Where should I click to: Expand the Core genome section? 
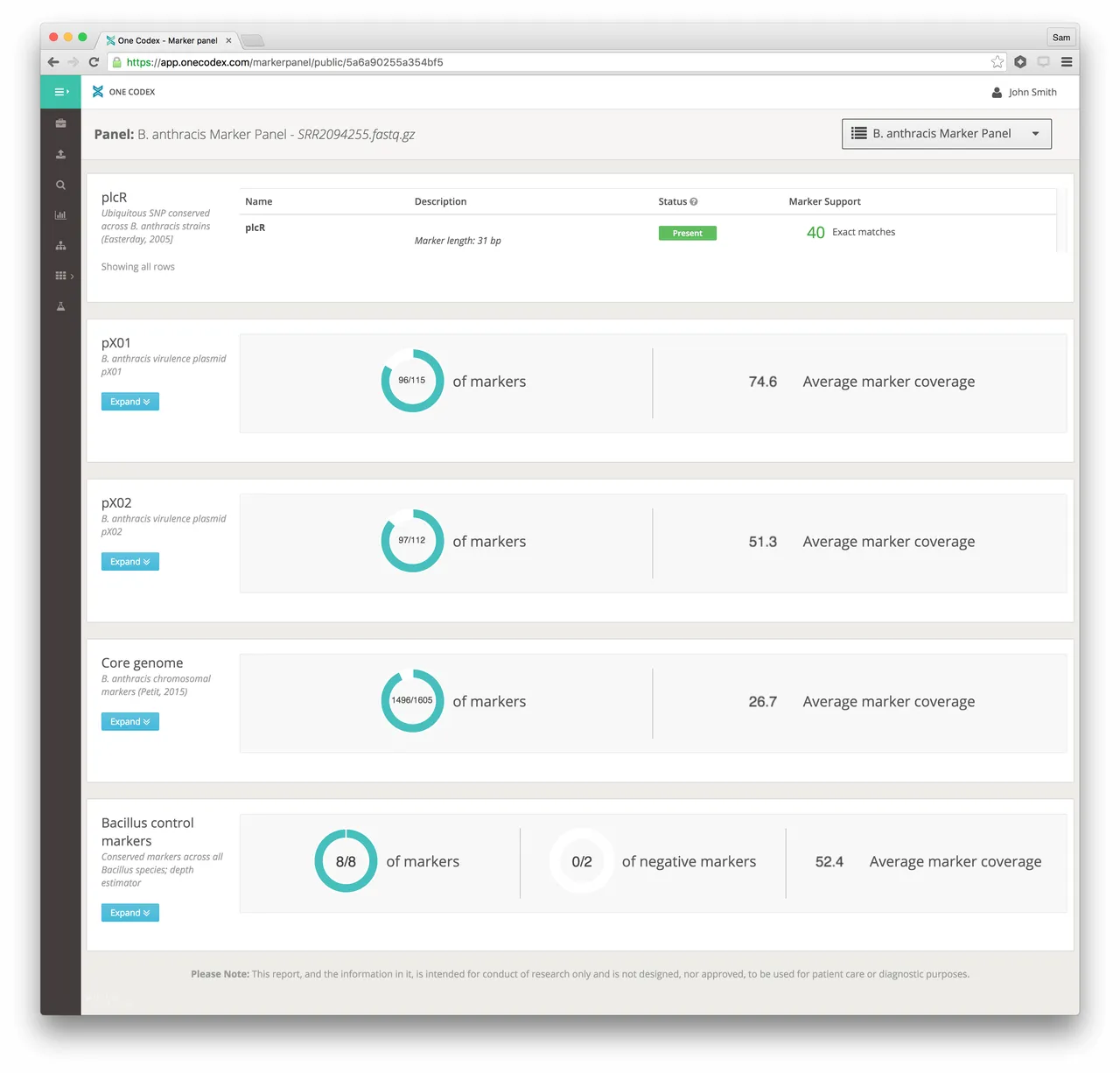[130, 722]
